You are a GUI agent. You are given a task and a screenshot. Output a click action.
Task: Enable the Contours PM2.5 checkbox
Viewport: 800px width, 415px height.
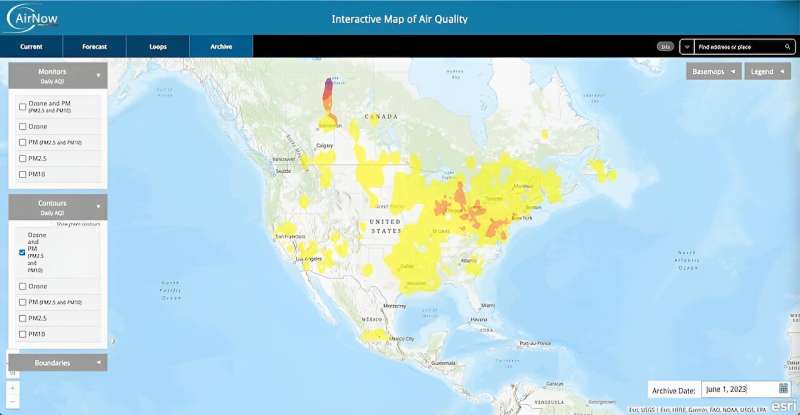click(23, 318)
